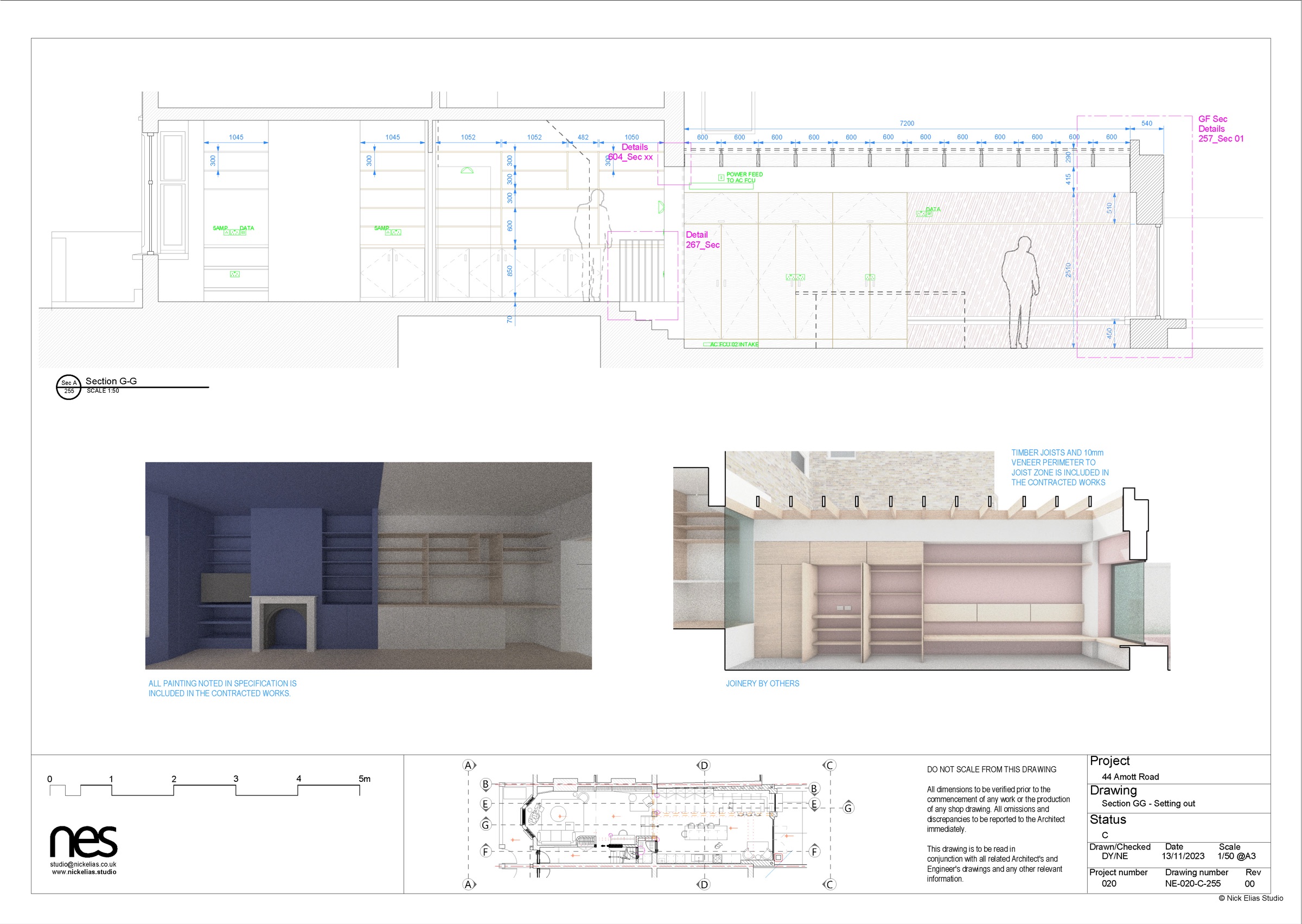Select the DO NOT SCALE FROM THIS DRAWING heading
Screen dimensions: 1302x924
(992, 769)
